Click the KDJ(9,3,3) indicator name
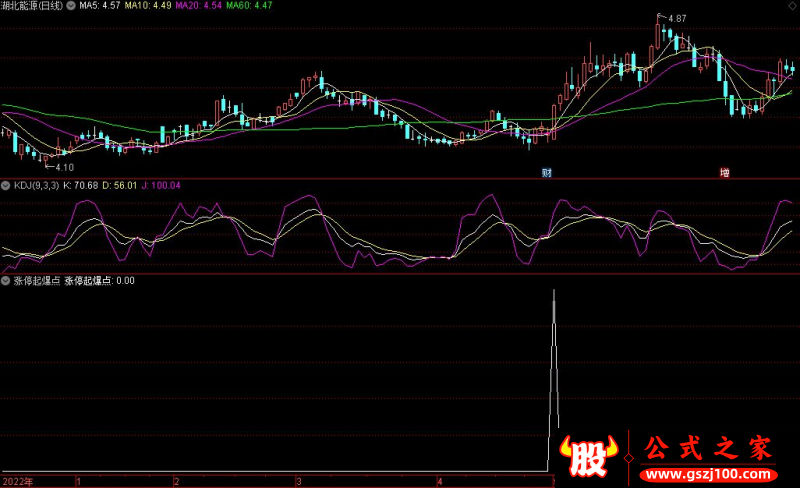The image size is (800, 488). (35, 186)
